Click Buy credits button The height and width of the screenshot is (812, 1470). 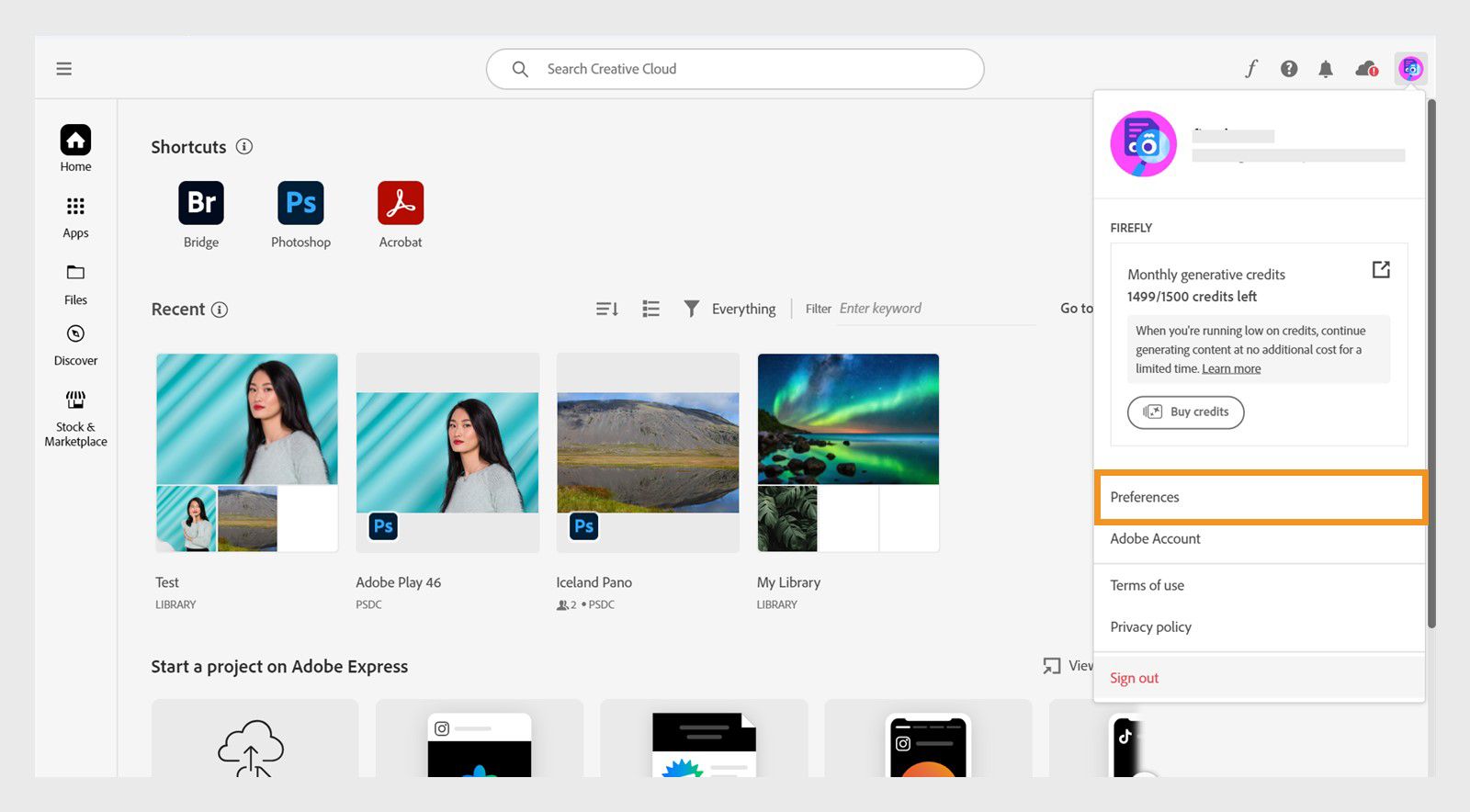(1185, 412)
